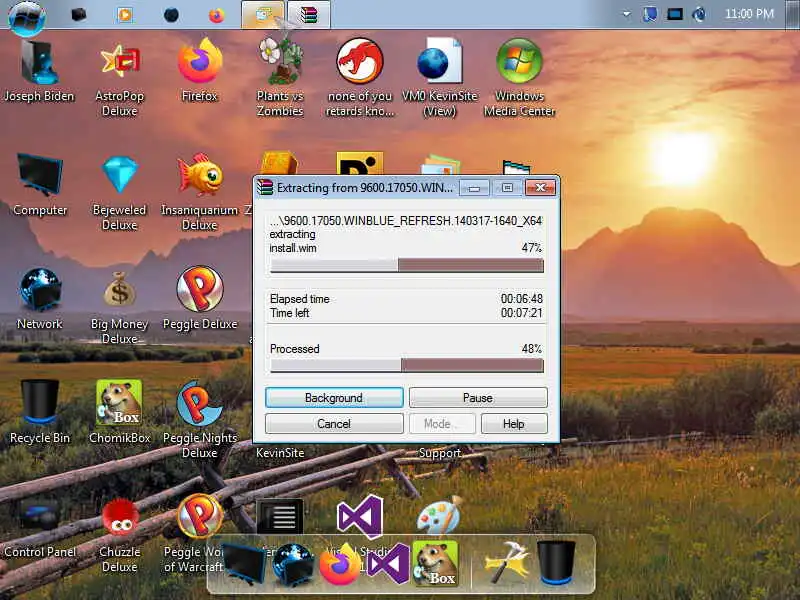Open the Firefox desktop shortcut
Viewport: 800px width, 600px height.
[199, 71]
